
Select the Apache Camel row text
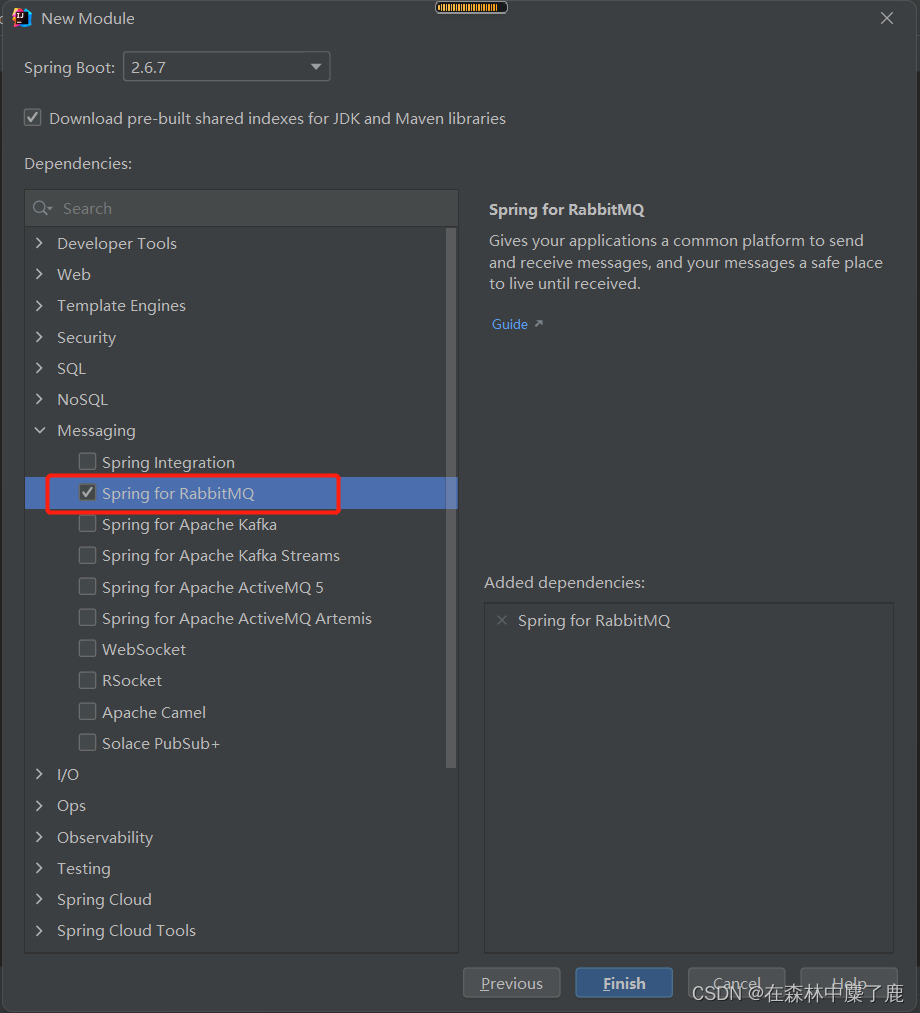pos(154,713)
